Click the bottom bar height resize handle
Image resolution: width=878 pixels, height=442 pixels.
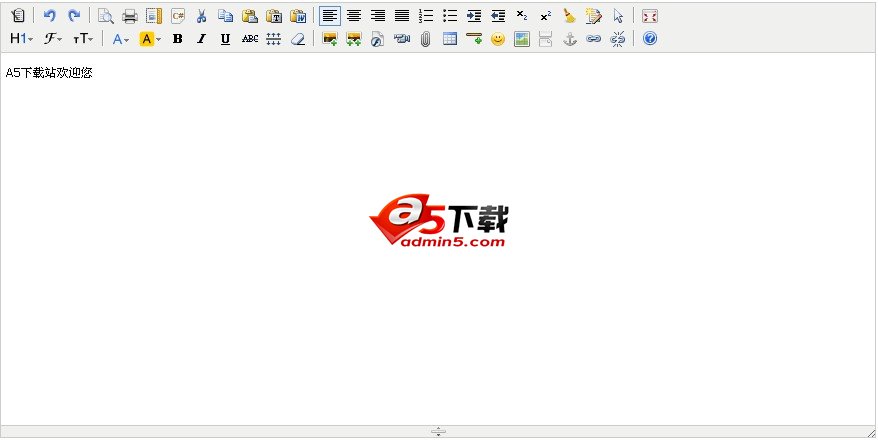(438, 431)
